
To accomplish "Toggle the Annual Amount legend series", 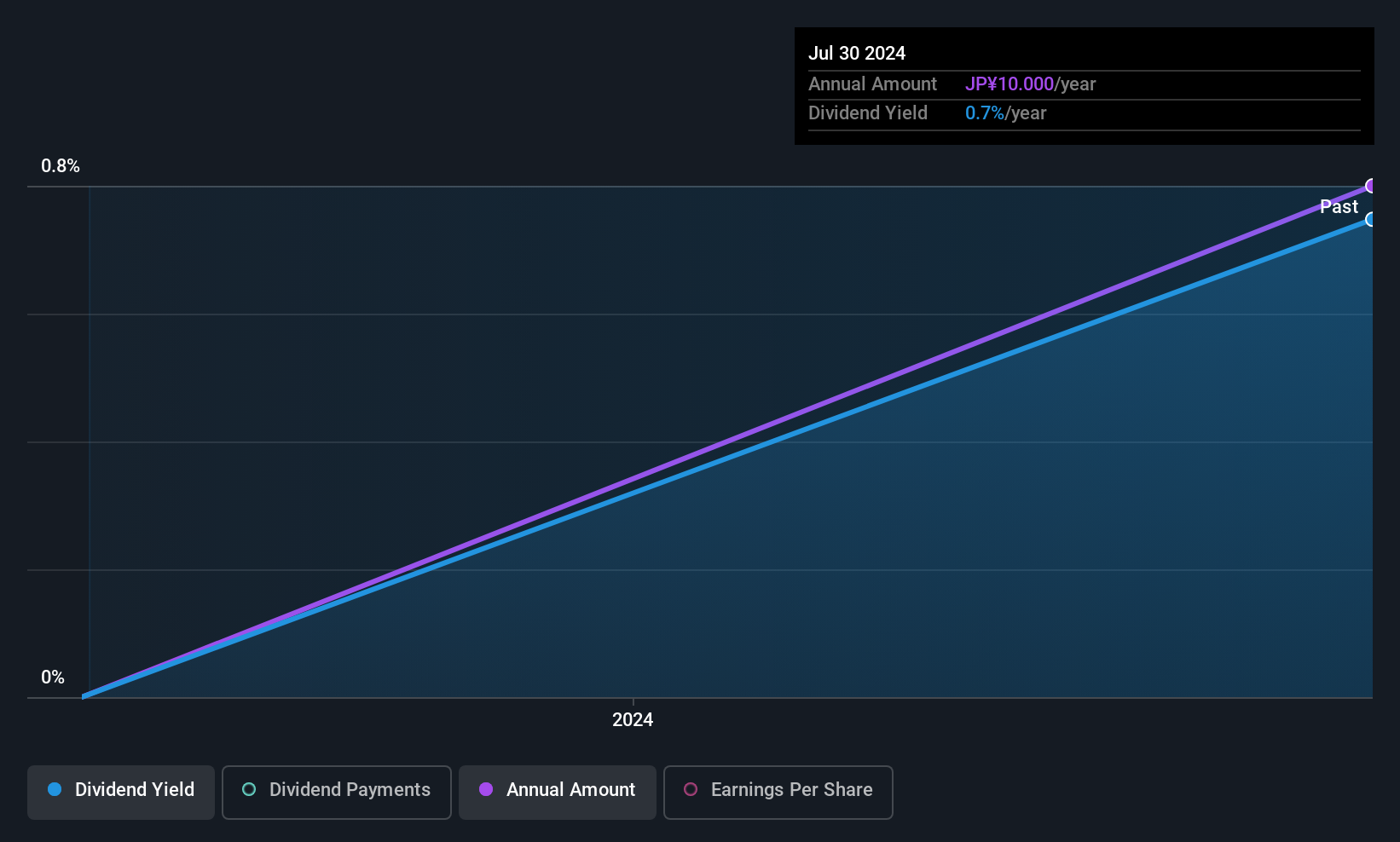I will tap(558, 793).
